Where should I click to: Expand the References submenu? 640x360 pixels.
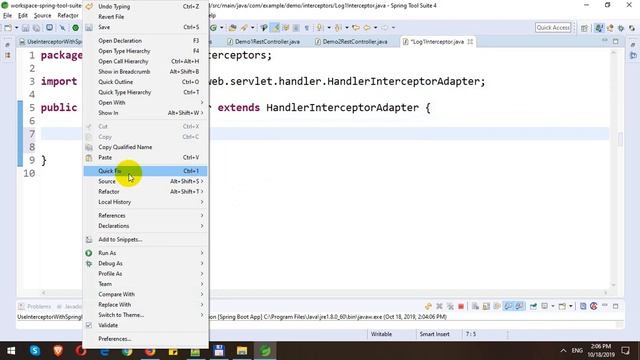point(145,216)
